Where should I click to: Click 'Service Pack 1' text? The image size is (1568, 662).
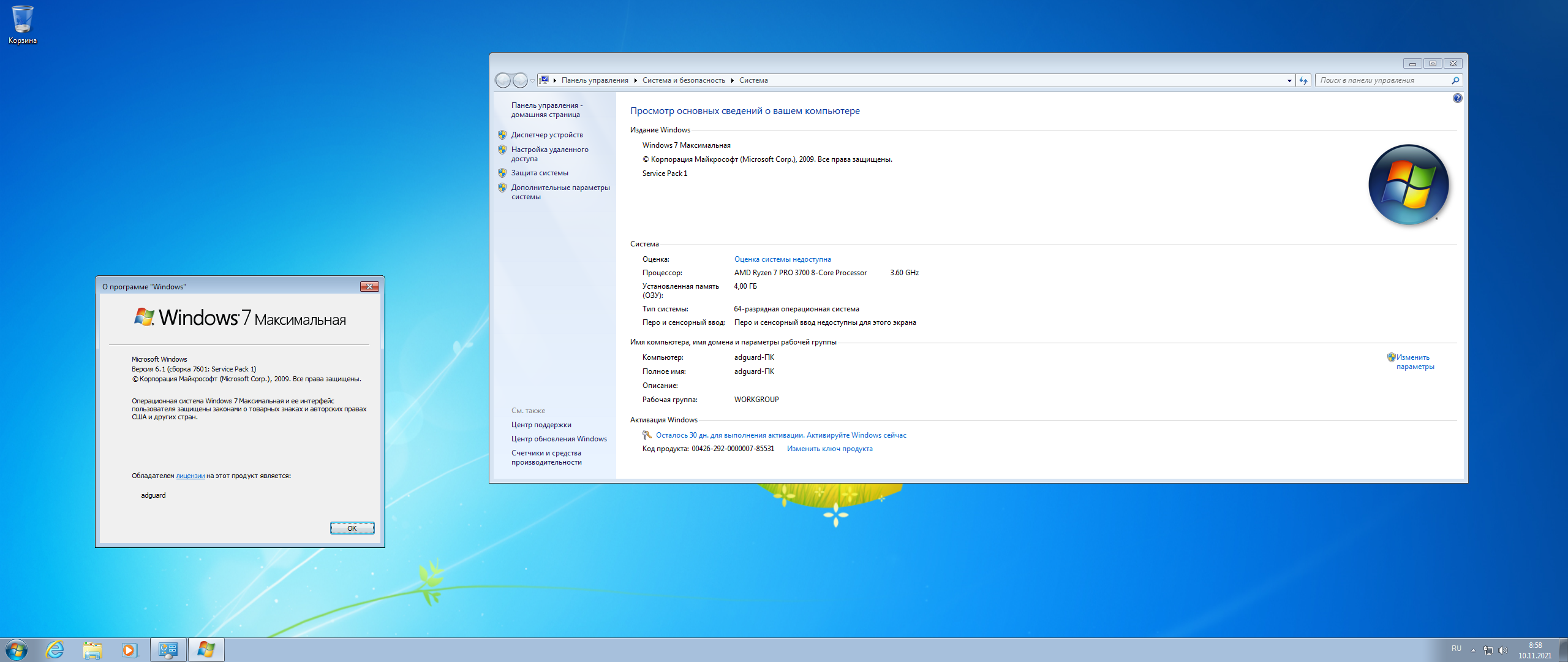click(665, 173)
